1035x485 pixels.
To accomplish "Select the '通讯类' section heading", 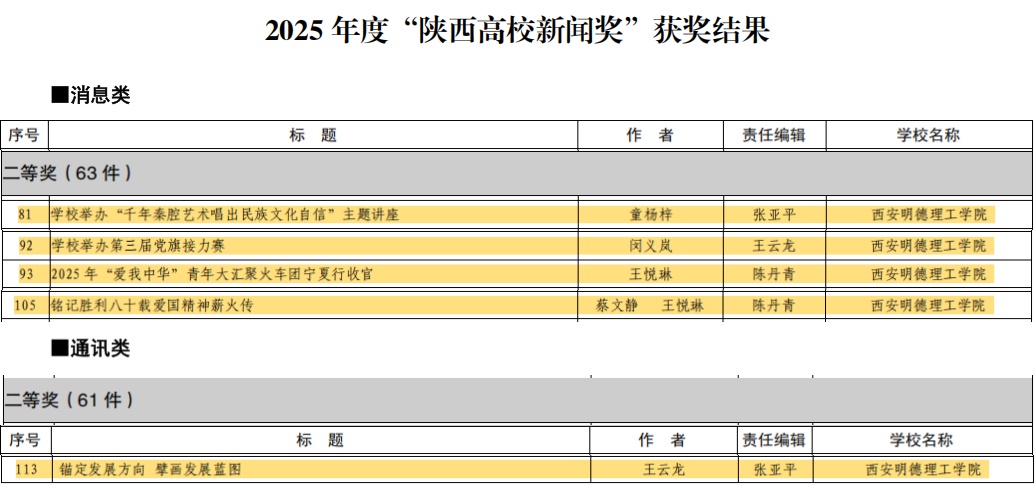I will click(91, 349).
